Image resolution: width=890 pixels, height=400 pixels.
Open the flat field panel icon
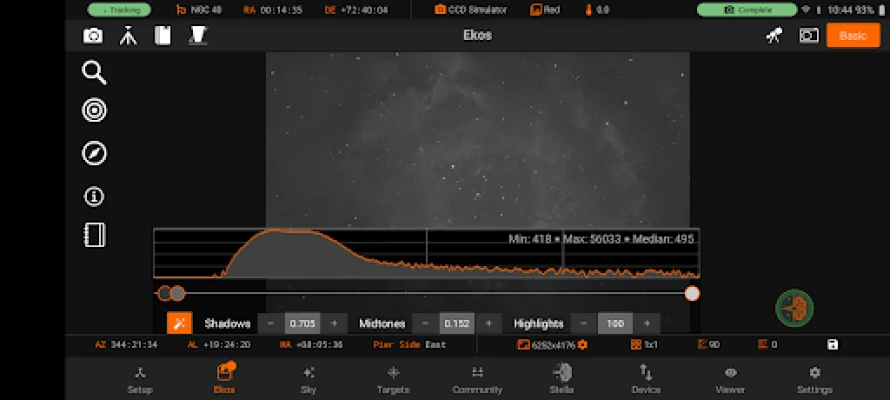(198, 36)
